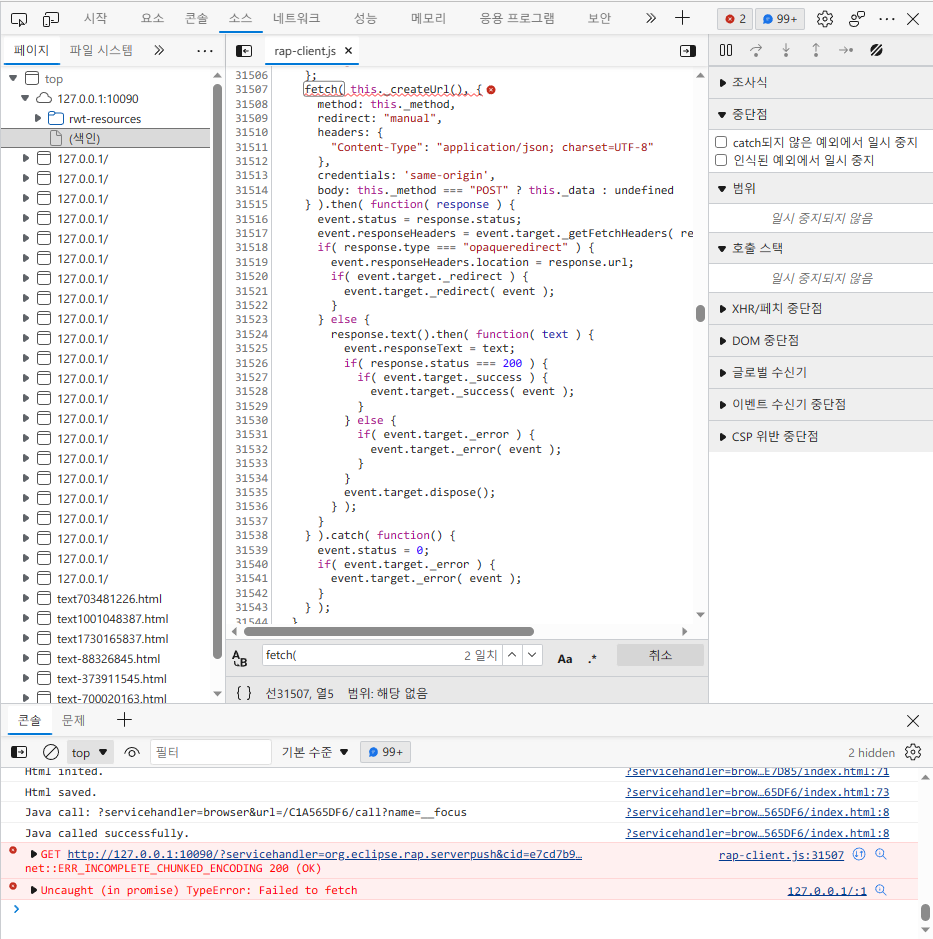
Task: Toggle pretty print curly braces icon
Action: point(244,693)
